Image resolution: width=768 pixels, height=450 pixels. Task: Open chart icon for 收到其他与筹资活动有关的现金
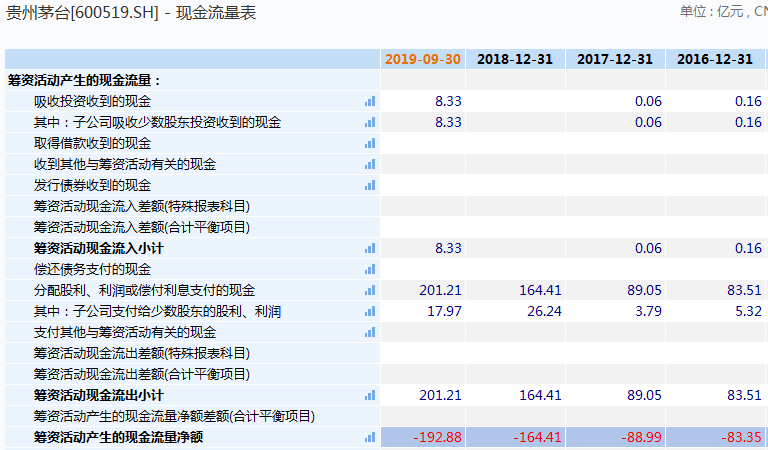point(370,164)
